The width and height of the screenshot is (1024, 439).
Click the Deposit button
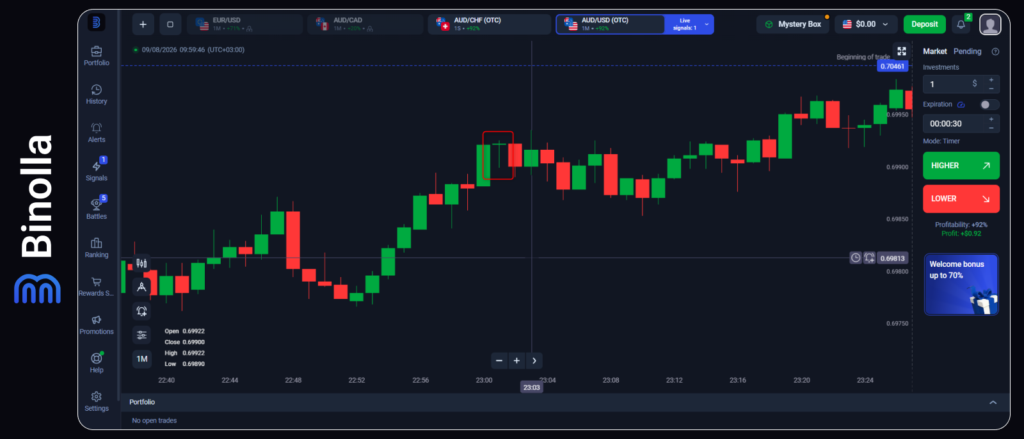(924, 24)
